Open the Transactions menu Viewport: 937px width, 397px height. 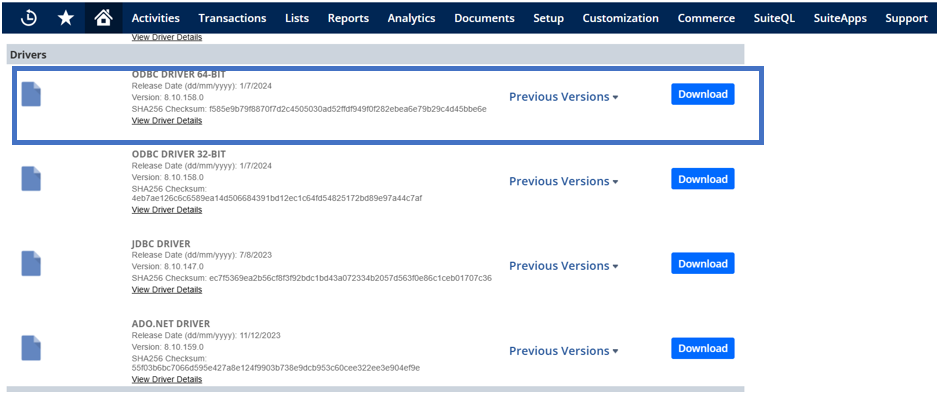(x=232, y=18)
